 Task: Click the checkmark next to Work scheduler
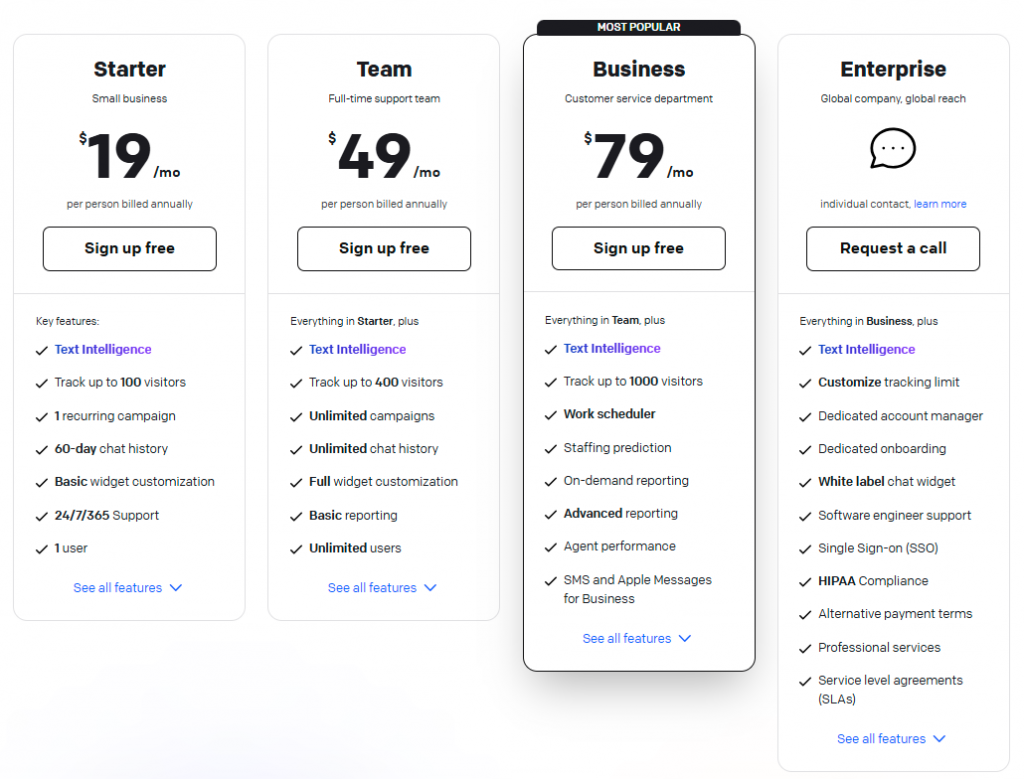(550, 414)
